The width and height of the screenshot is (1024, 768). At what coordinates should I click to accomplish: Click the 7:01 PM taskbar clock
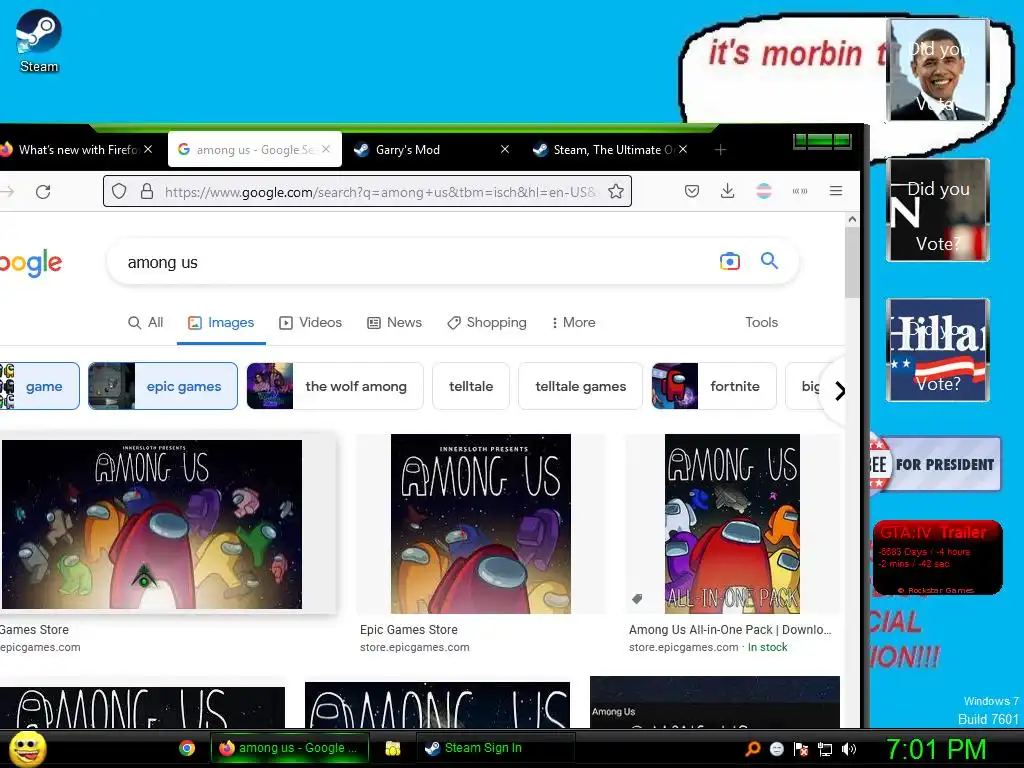tap(936, 749)
